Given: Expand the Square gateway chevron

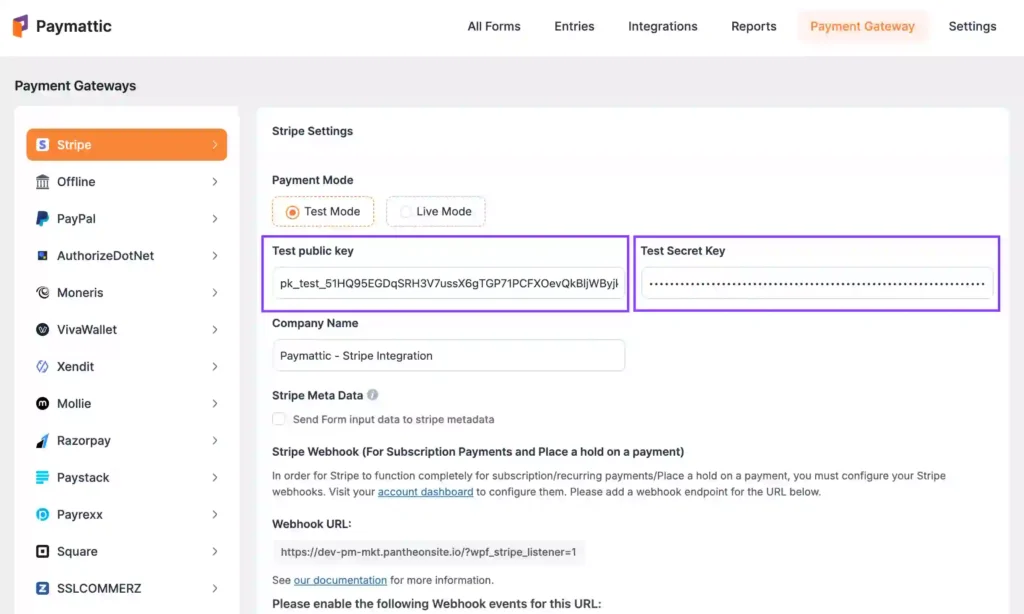Looking at the screenshot, I should 215,551.
